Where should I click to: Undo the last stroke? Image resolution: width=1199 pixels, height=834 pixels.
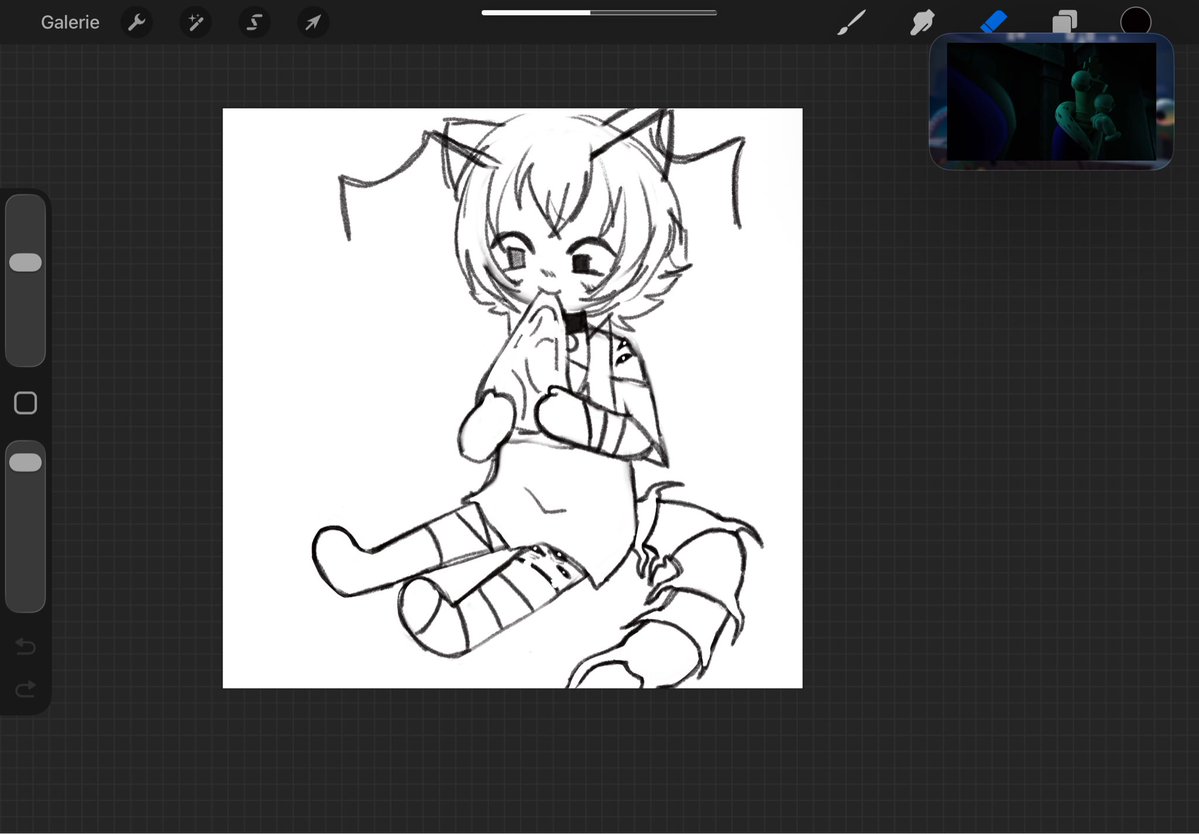coord(25,647)
